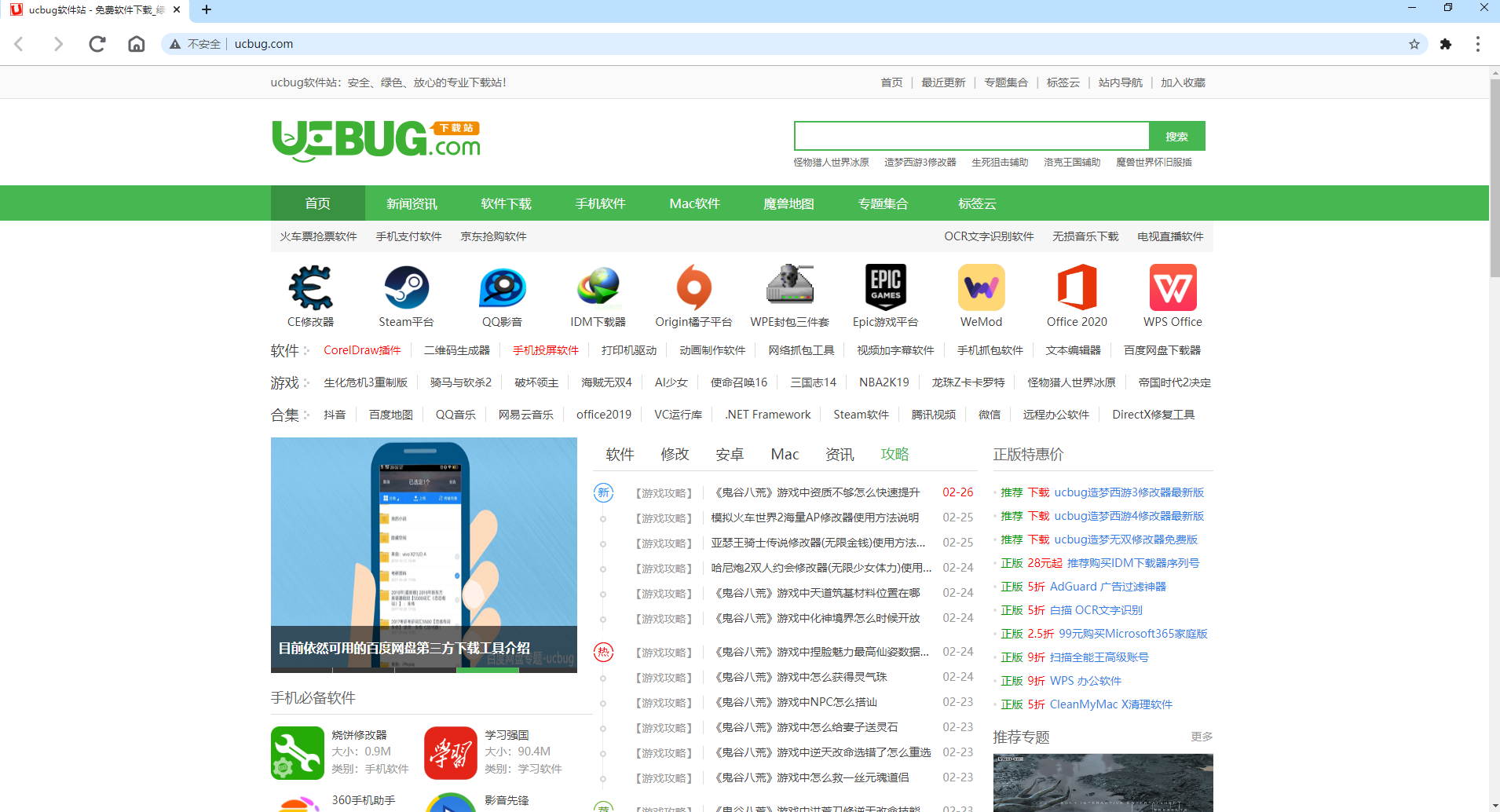
Task: Open the CE修改器 app icon
Action: [x=310, y=287]
